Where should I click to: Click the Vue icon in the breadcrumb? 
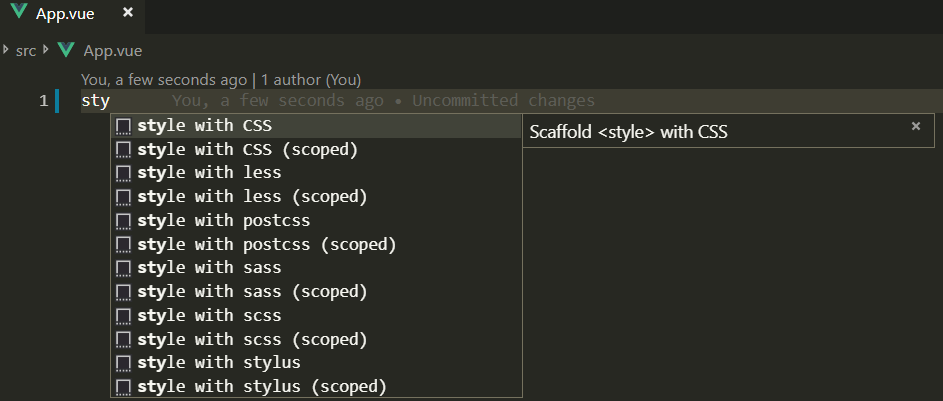click(x=67, y=50)
